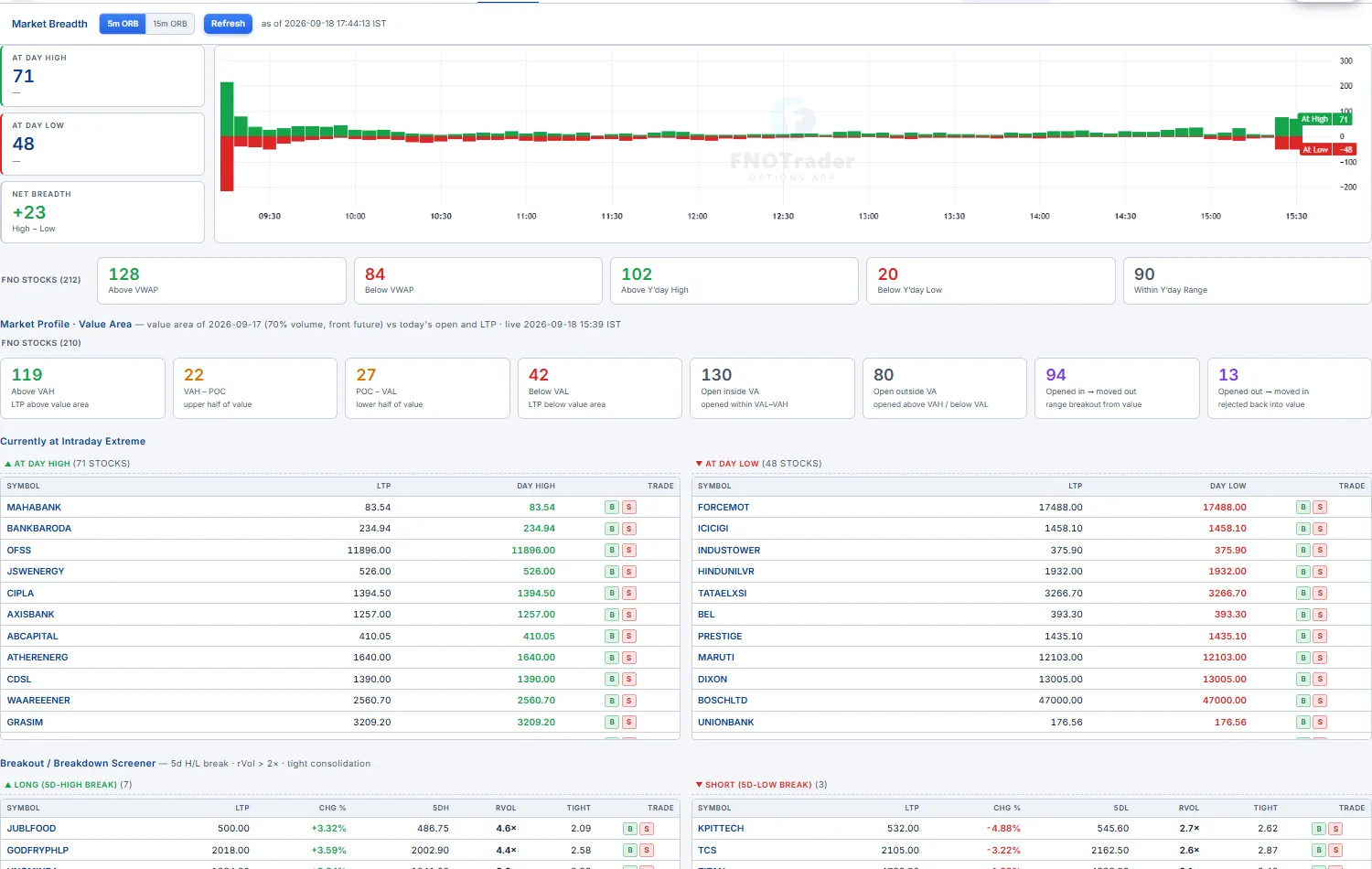Open the 13 Opened out moved in card
The width and height of the screenshot is (1372, 869).
1290,389
